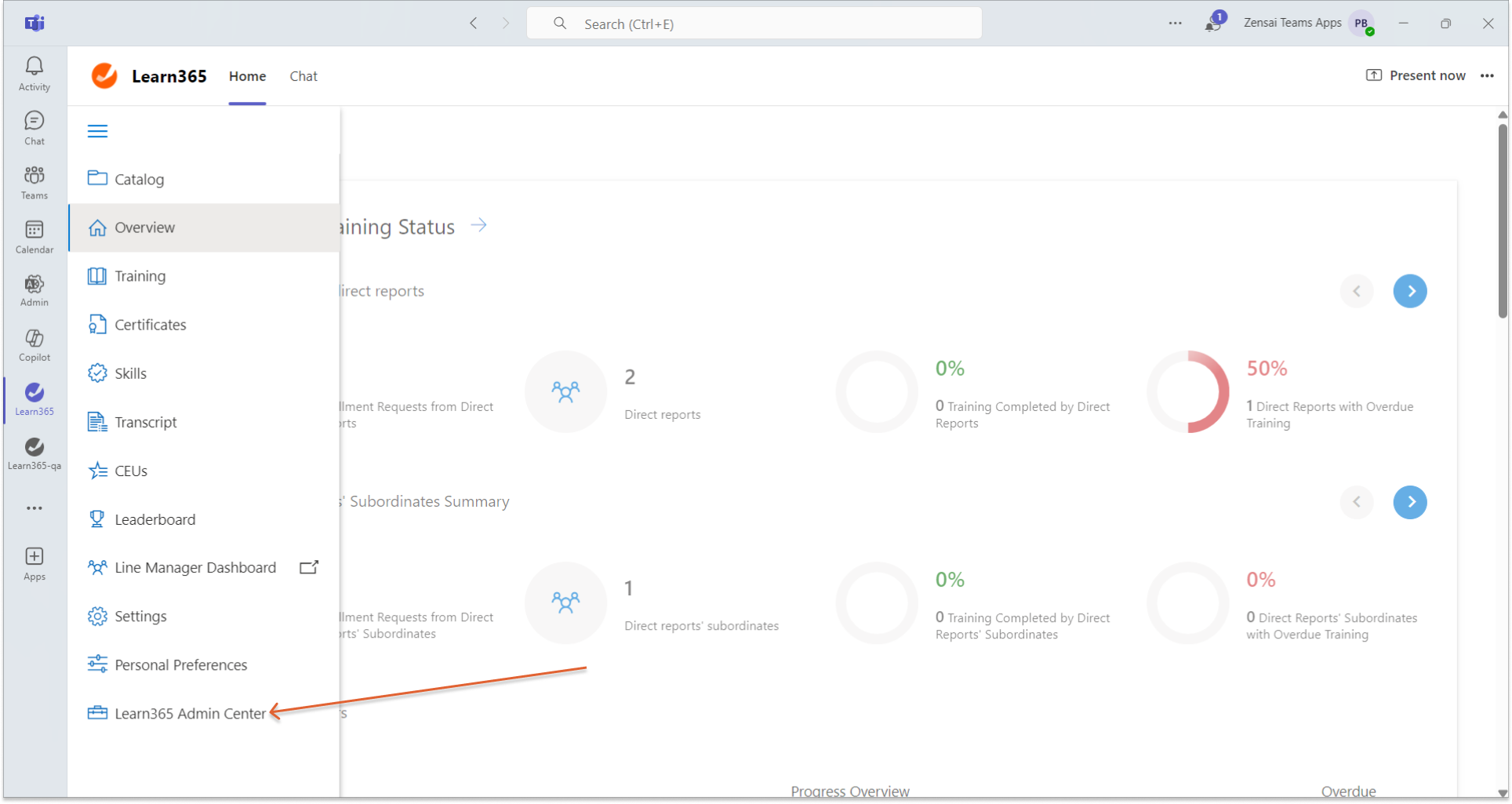The width and height of the screenshot is (1512, 804).
Task: Show next Subordinates Summary cards
Action: click(x=1409, y=502)
